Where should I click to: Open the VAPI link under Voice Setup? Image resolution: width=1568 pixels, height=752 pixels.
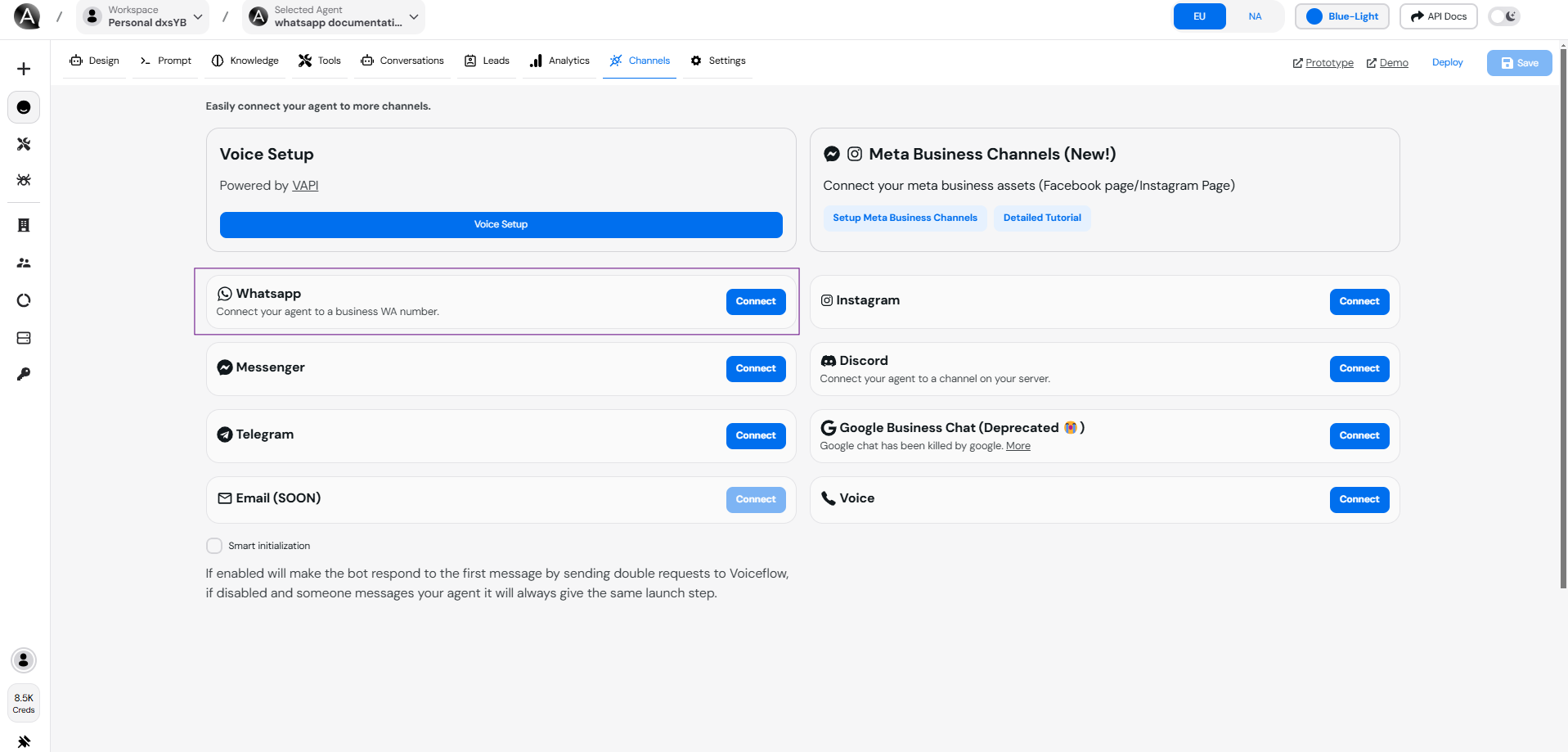pos(304,185)
